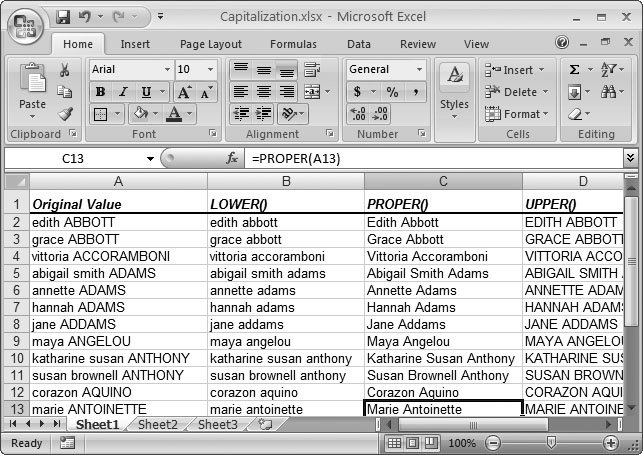The width and height of the screenshot is (643, 455).
Task: Adjust the zoom slider handle
Action: tap(551, 442)
